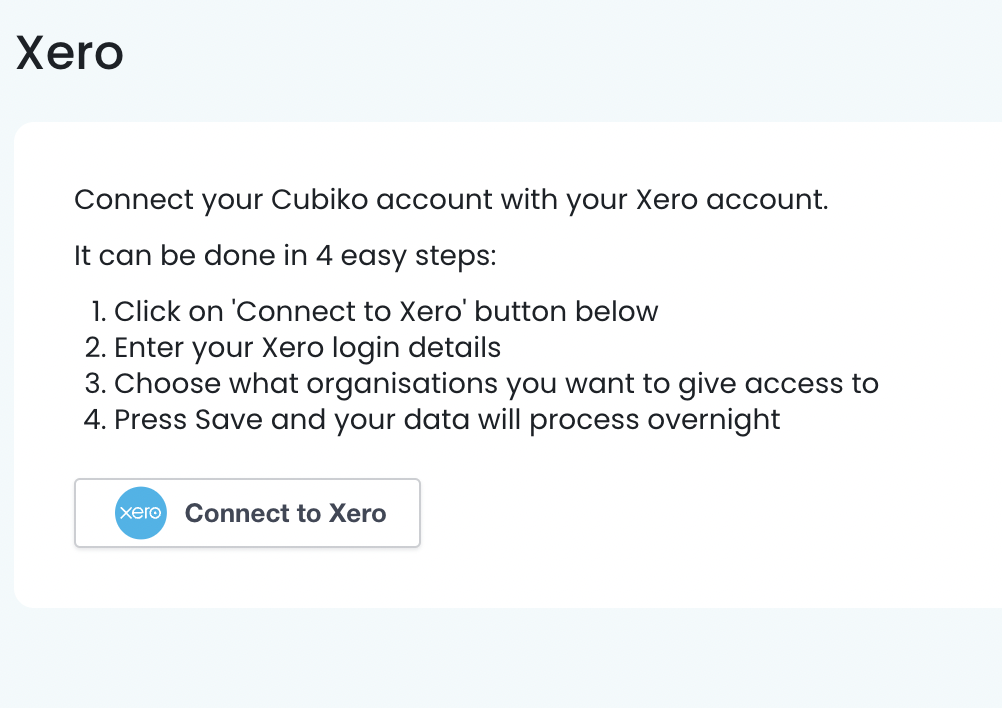
Task: Click the Connect to Xero label text
Action: (x=285, y=513)
